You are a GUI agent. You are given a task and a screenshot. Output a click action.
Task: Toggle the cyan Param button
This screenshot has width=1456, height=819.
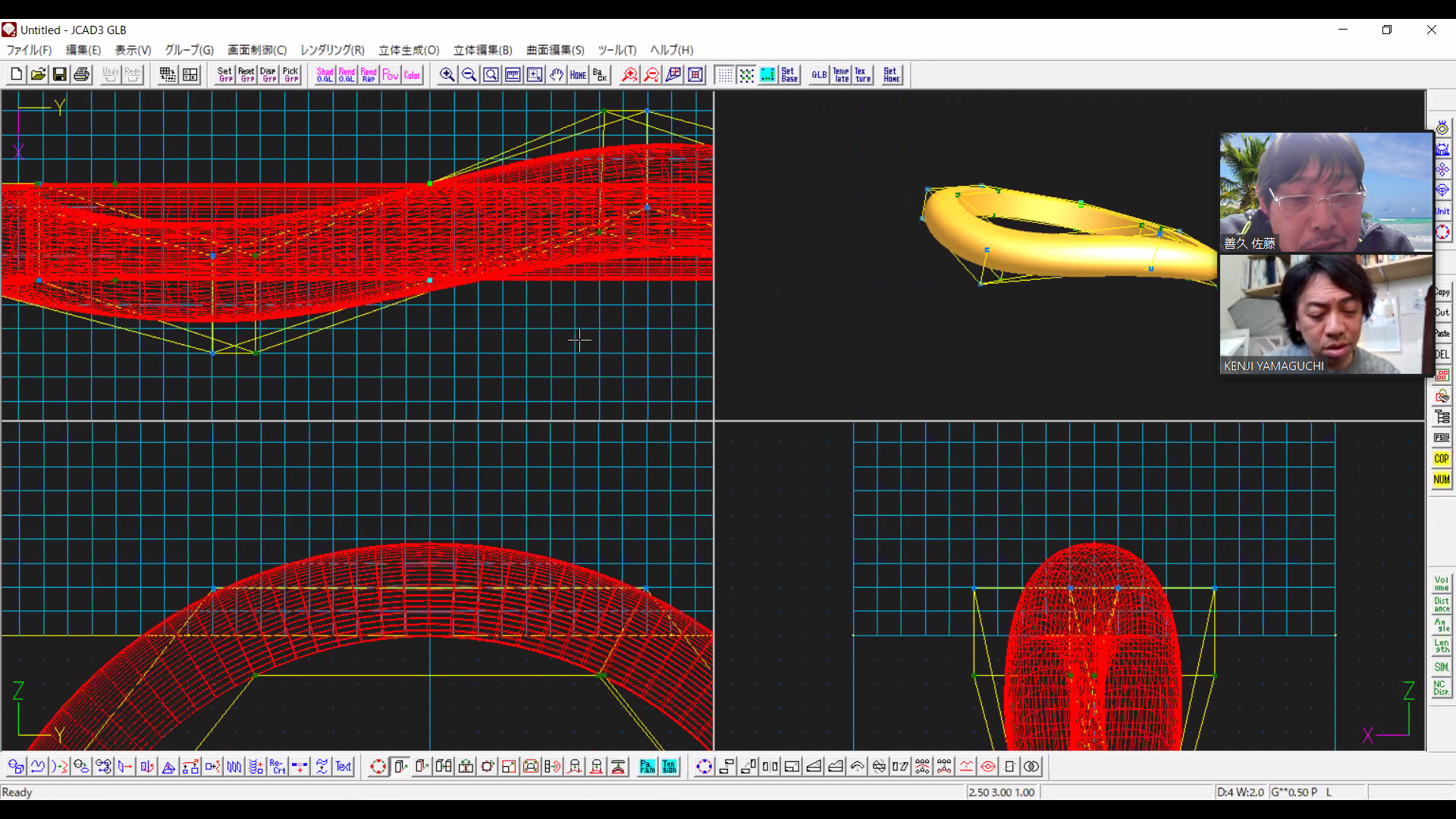pos(647,767)
